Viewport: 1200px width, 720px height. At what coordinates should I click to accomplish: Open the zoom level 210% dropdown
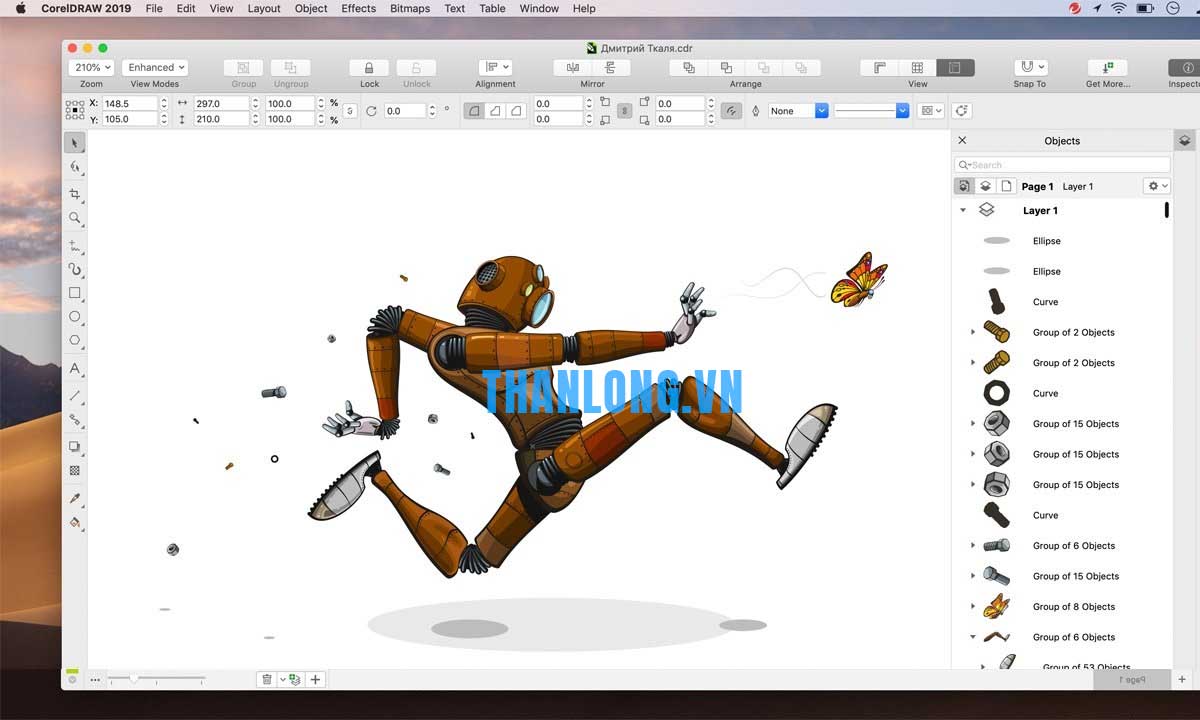[x=91, y=68]
